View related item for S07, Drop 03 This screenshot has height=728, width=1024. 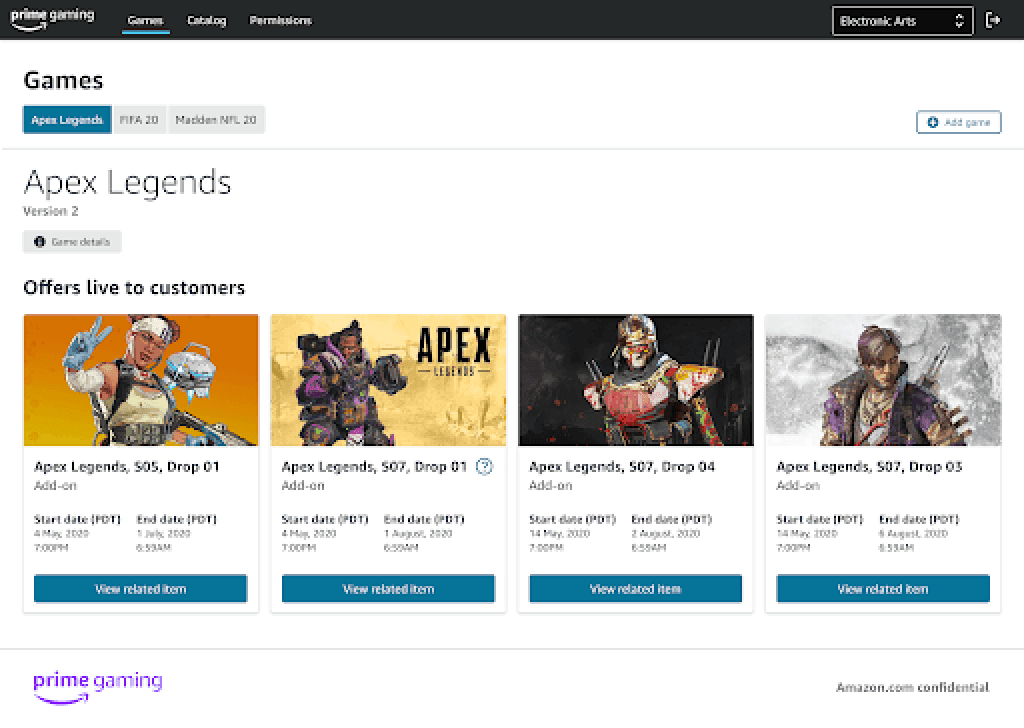coord(883,588)
